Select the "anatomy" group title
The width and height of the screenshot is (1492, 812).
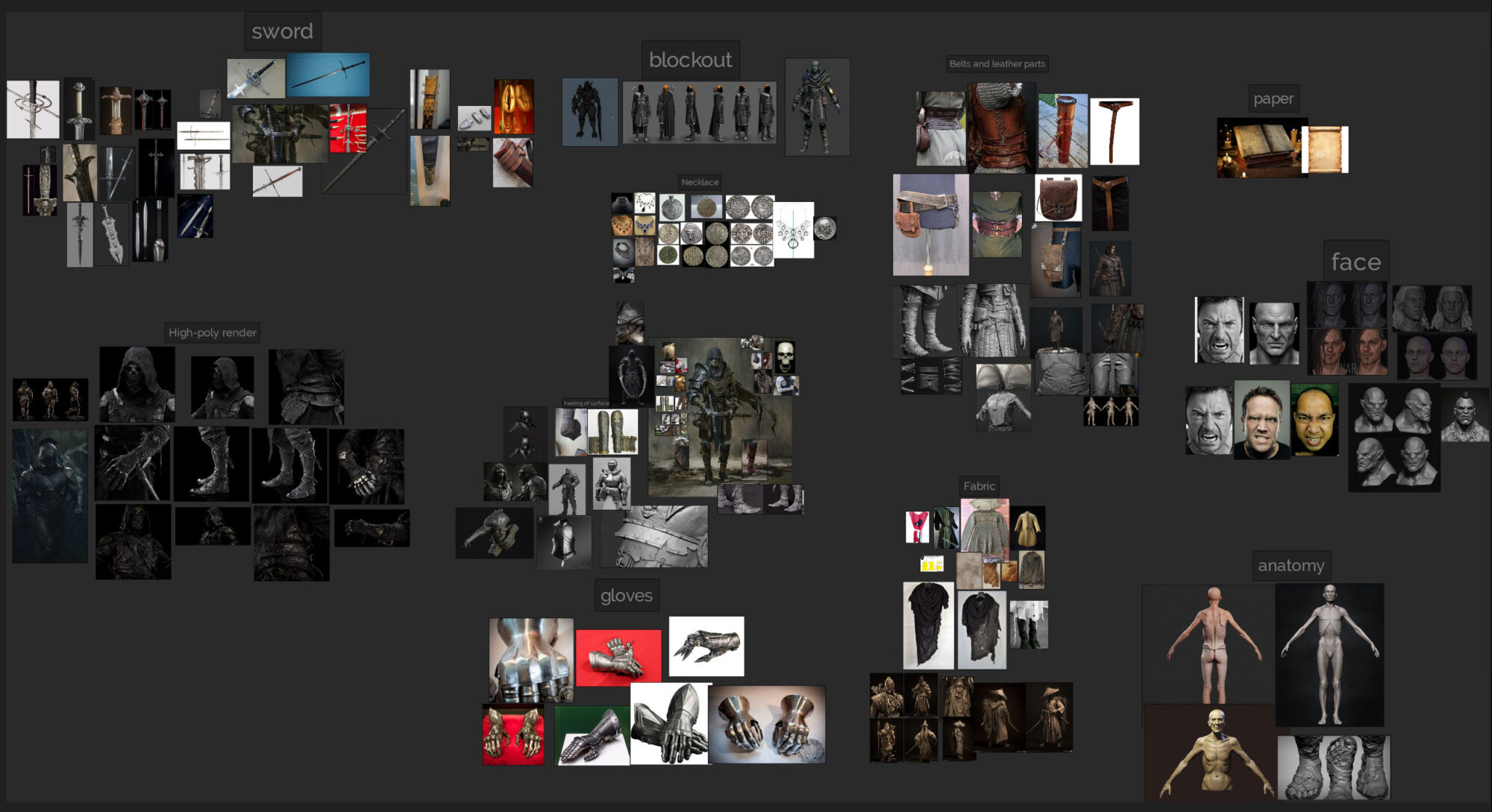coord(1291,565)
